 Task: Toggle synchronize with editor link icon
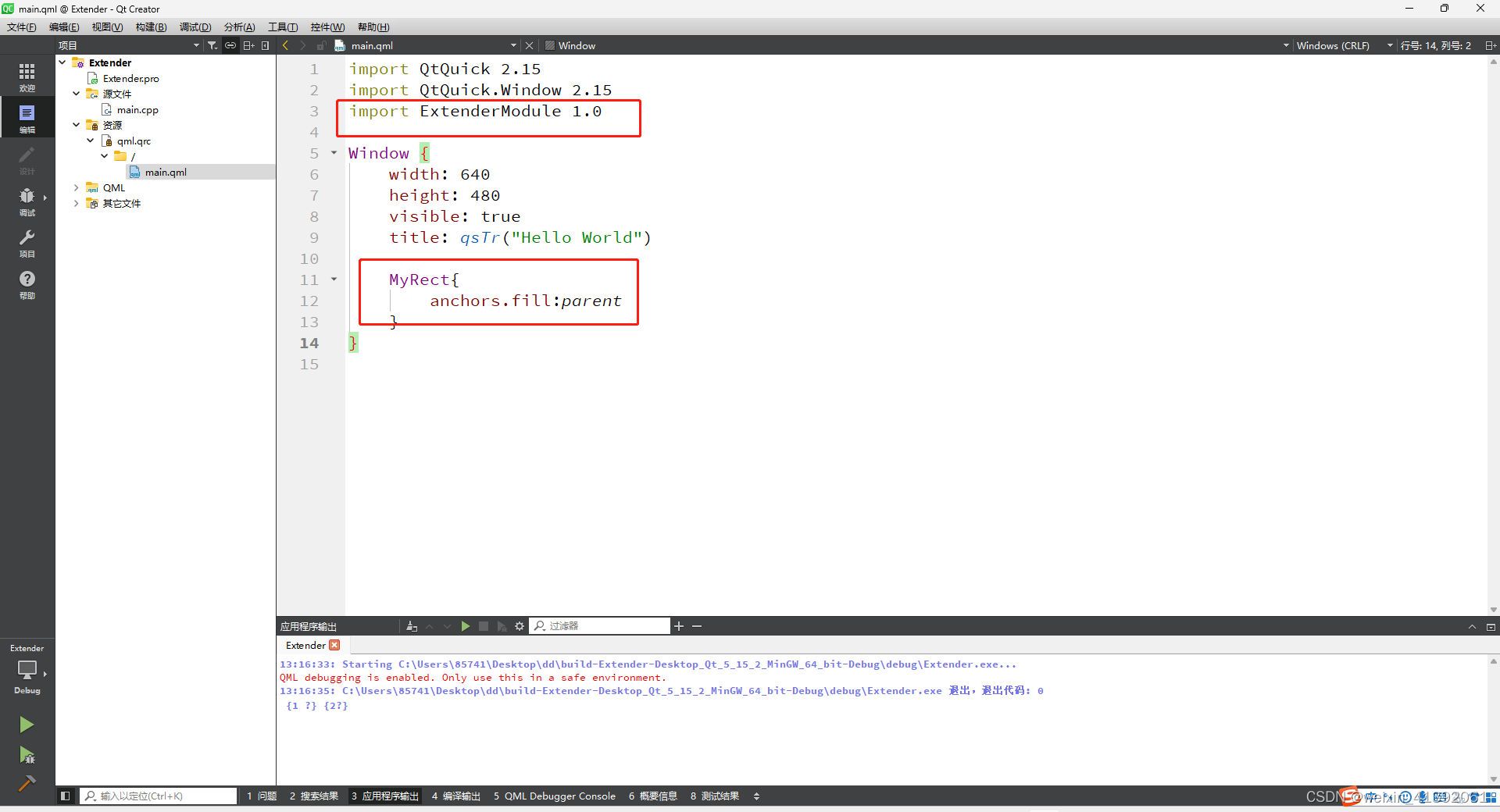[230, 45]
